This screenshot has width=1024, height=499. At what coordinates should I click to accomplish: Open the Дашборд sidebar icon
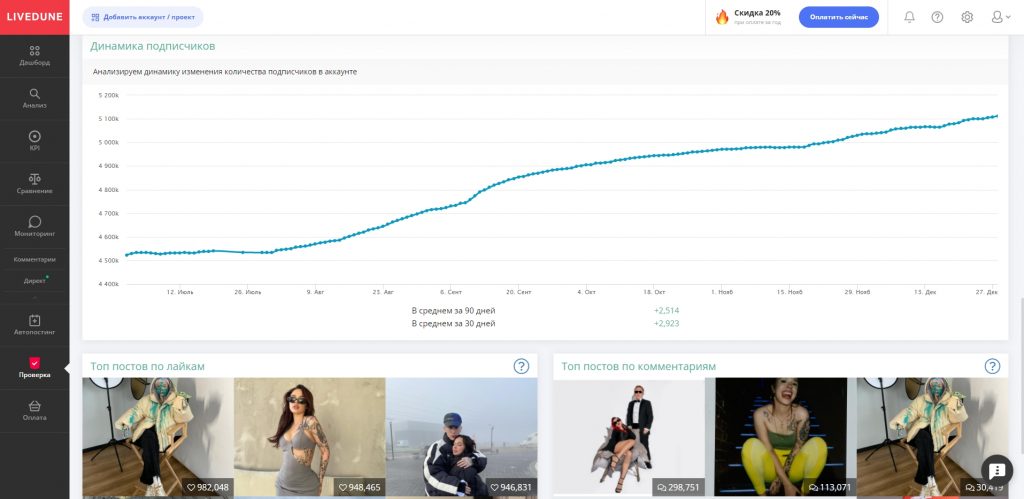click(35, 51)
